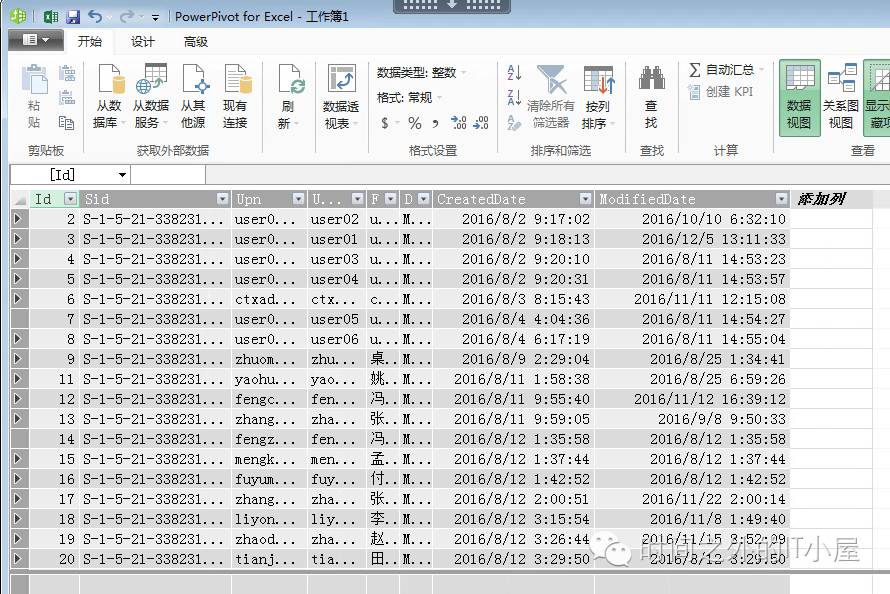
Task: Select the CreatedDate column header
Action: click(513, 199)
